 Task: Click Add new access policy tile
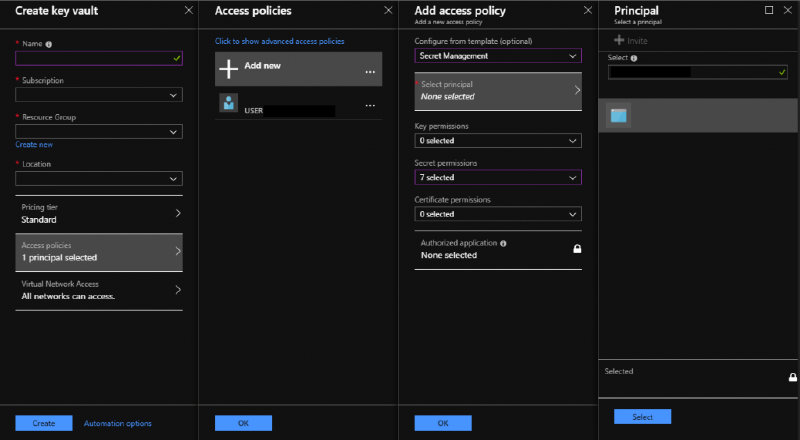click(x=298, y=68)
